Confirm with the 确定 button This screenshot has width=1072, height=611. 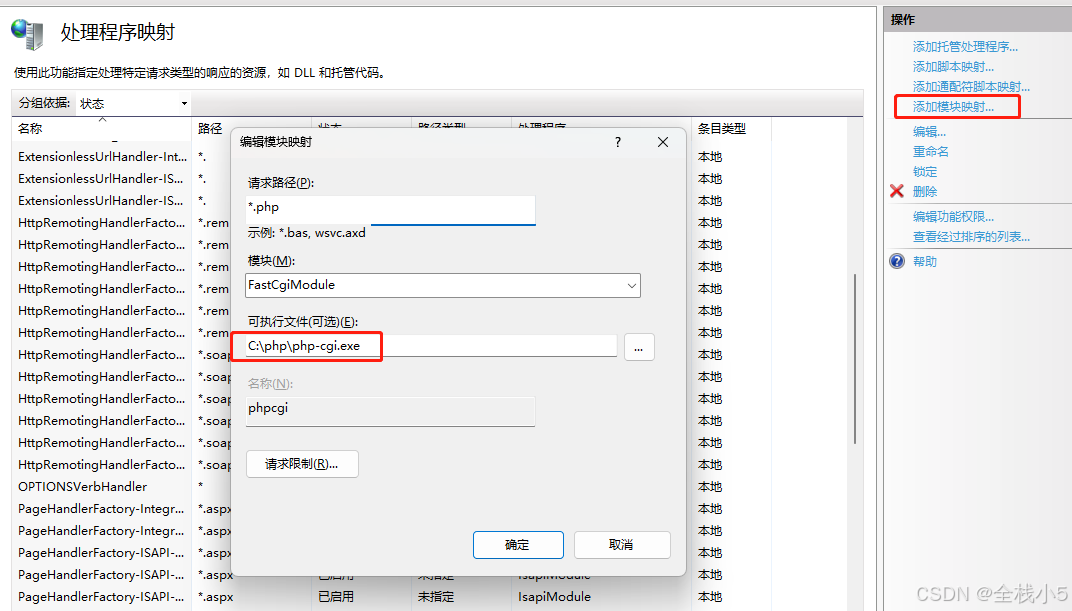coord(518,545)
